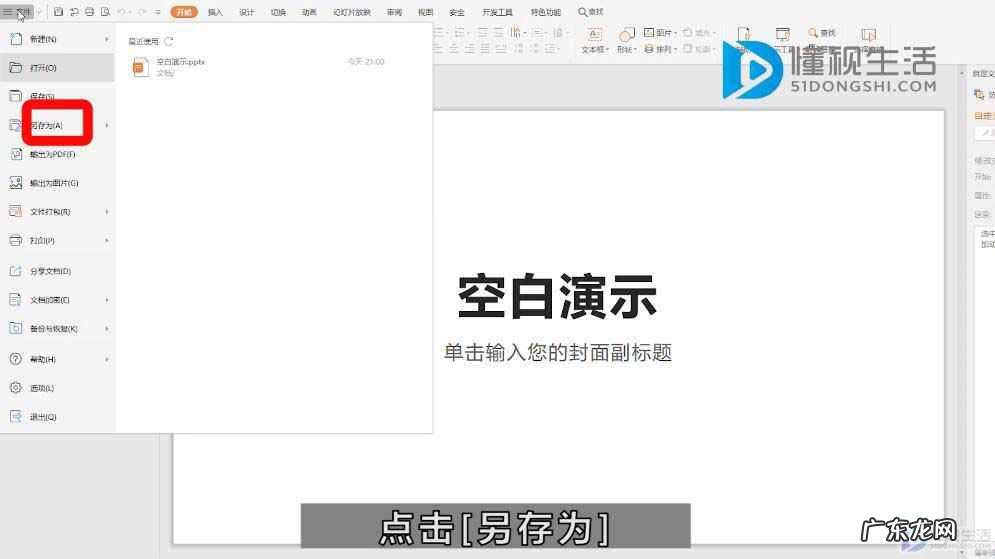This screenshot has height=559, width=995.
Task: Click the 文件打包(R) package icon
Action: 16,211
